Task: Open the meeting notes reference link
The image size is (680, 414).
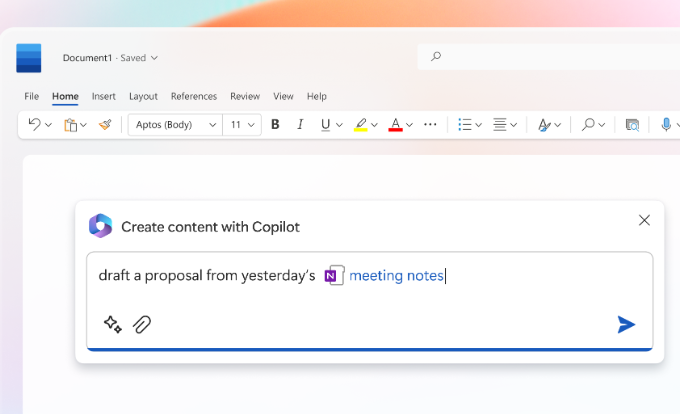Action: pyautogui.click(x=396, y=276)
